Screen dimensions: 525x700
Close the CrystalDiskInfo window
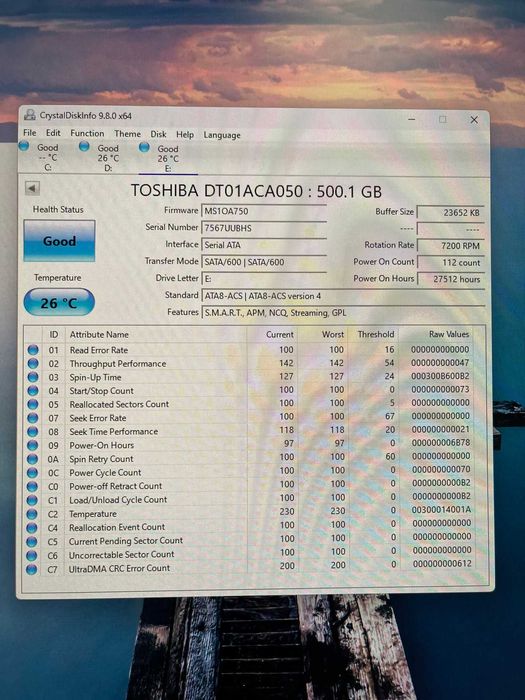click(x=474, y=120)
